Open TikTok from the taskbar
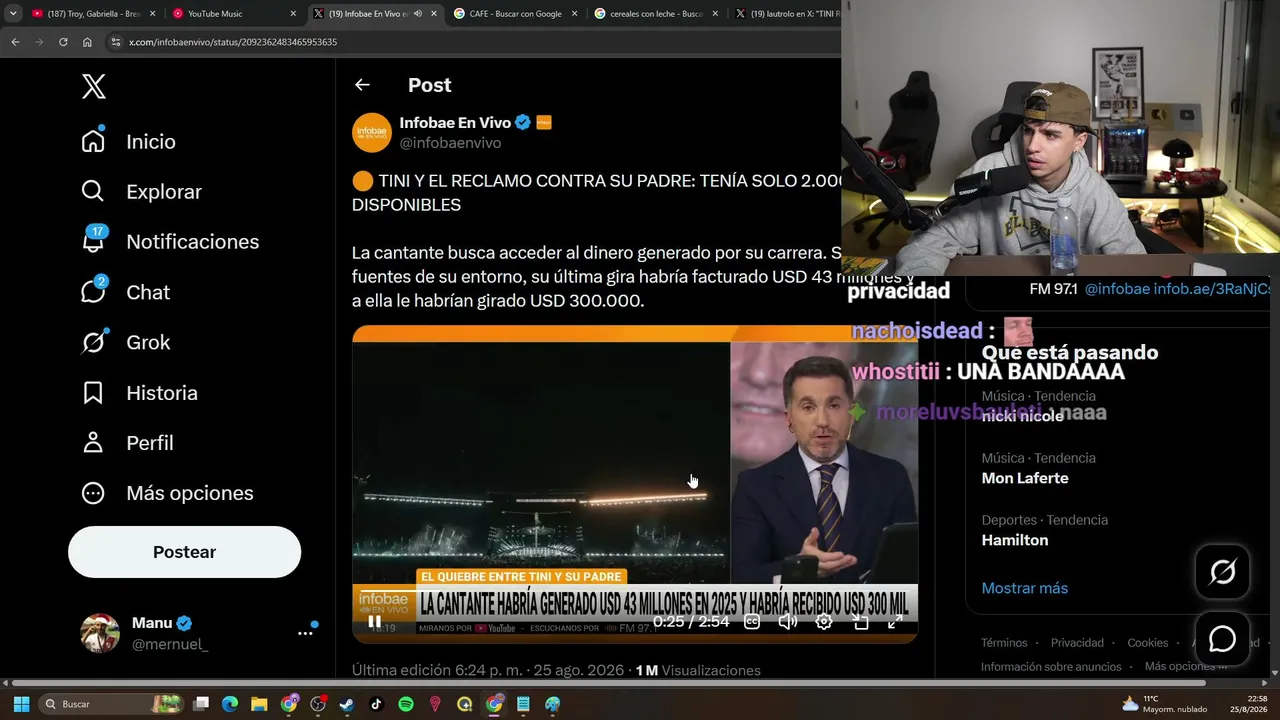Screen dimensions: 1280x720 click(x=376, y=704)
